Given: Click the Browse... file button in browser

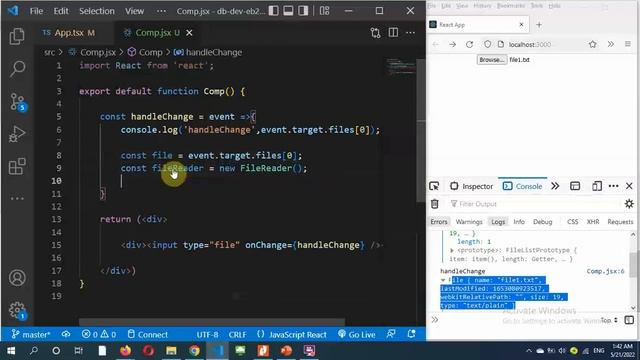Looking at the screenshot, I should click(492, 60).
